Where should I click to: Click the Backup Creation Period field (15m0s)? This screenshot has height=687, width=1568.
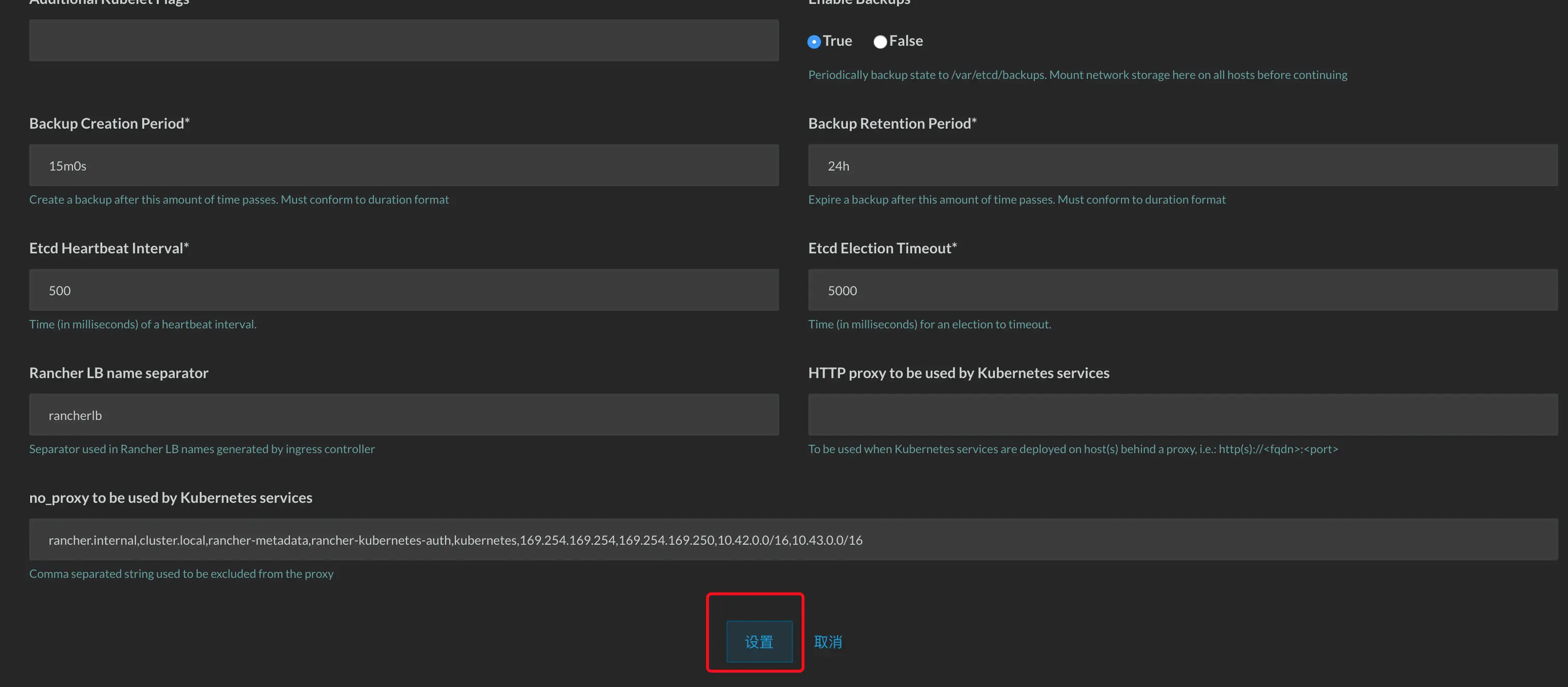(403, 165)
